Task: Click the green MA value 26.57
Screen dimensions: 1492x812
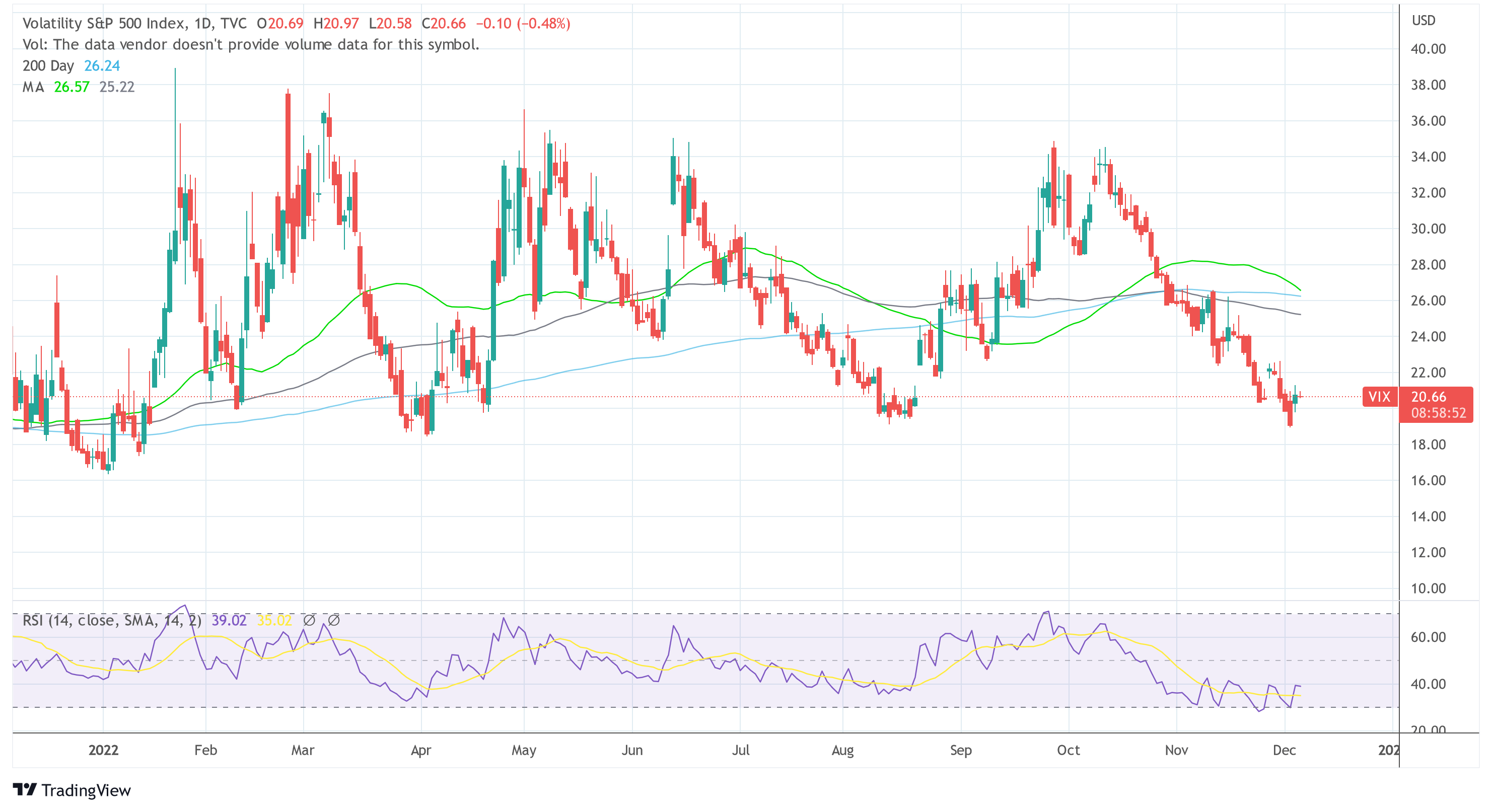Action: point(71,87)
